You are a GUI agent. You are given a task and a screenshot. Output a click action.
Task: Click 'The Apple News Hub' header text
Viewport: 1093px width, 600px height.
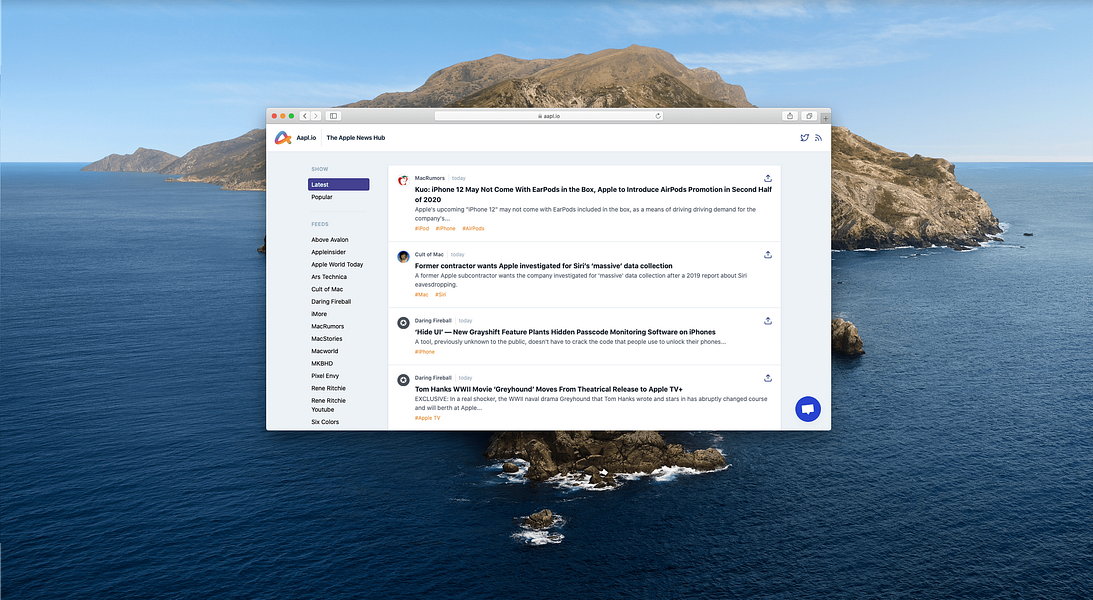pyautogui.click(x=356, y=138)
